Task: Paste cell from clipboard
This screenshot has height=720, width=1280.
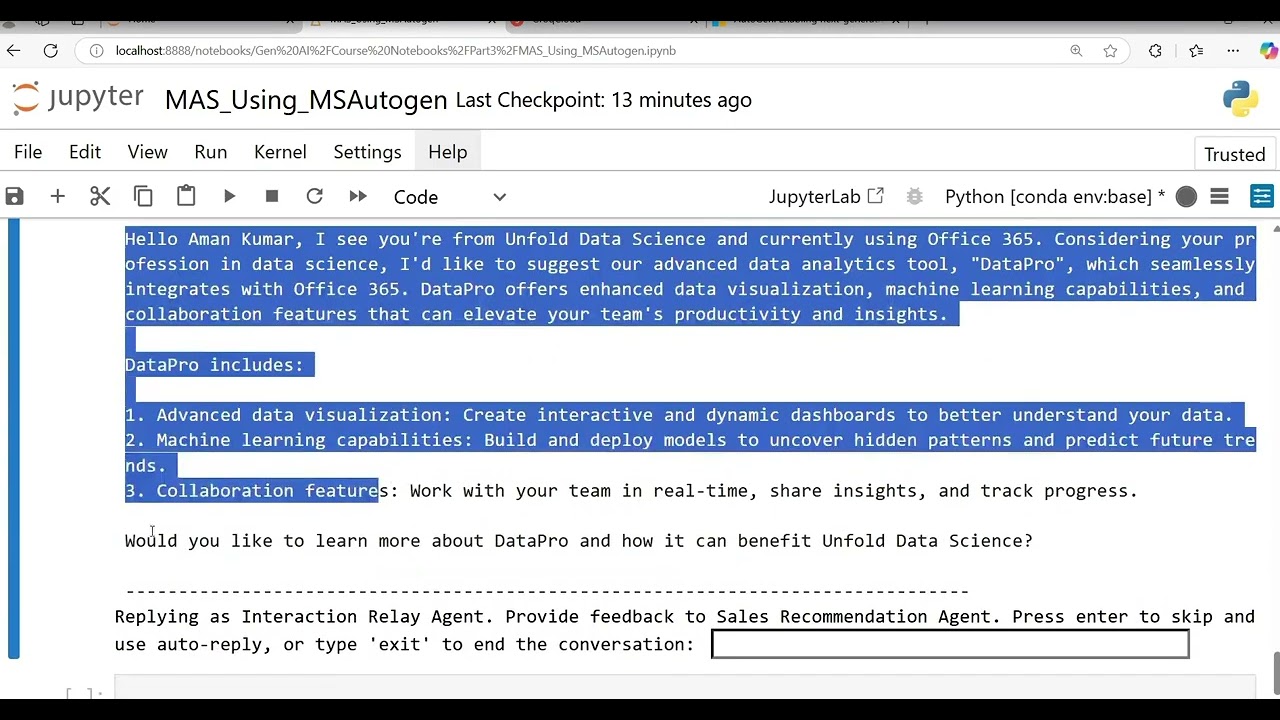Action: pos(186,196)
